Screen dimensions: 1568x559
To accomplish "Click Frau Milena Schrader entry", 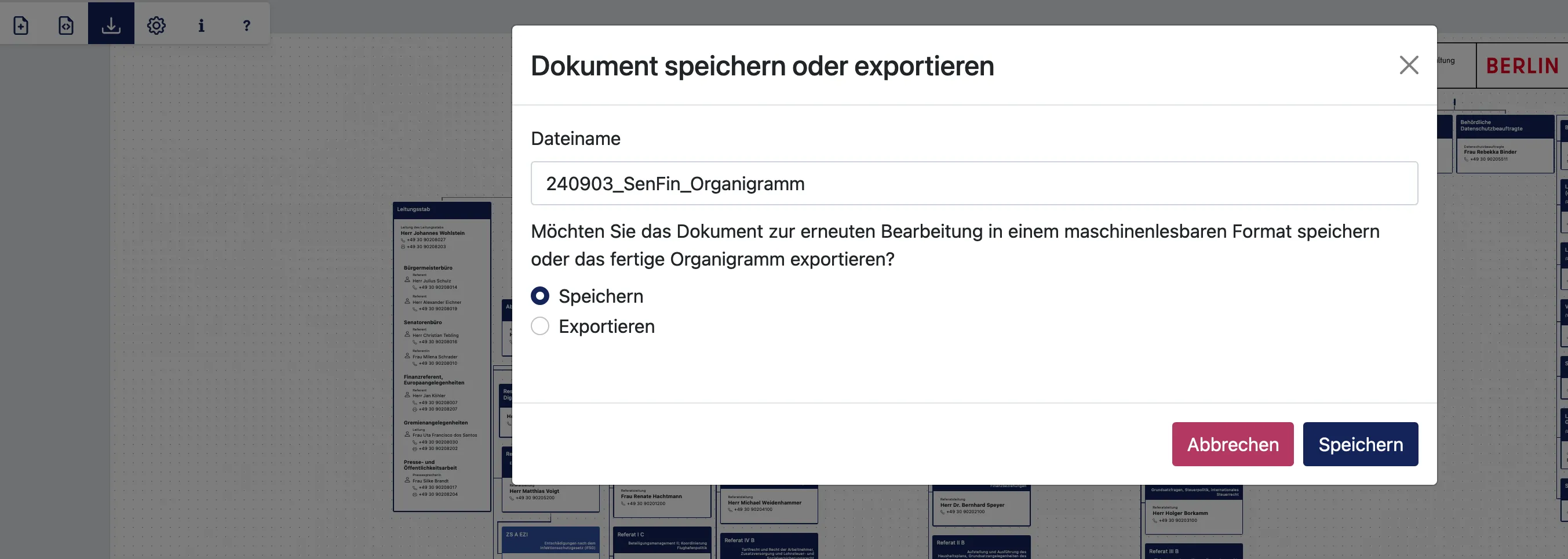I will (435, 357).
